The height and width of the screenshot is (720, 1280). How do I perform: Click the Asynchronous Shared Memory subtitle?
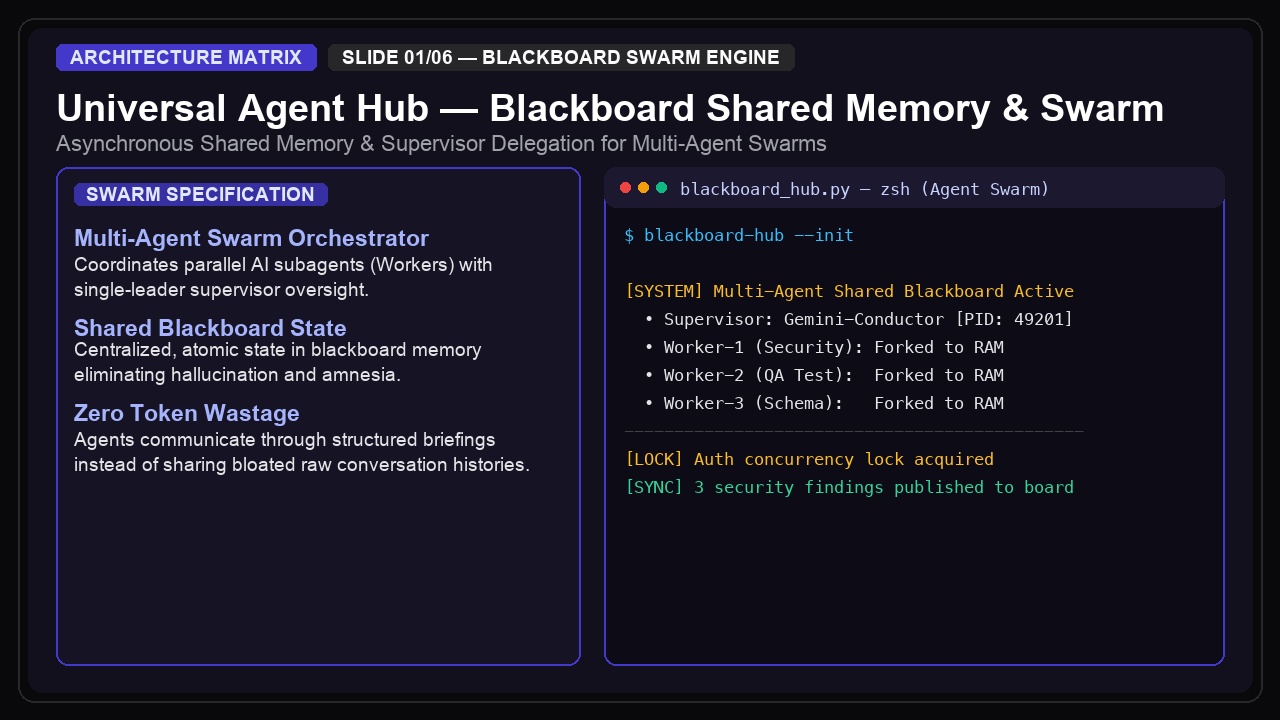point(441,144)
